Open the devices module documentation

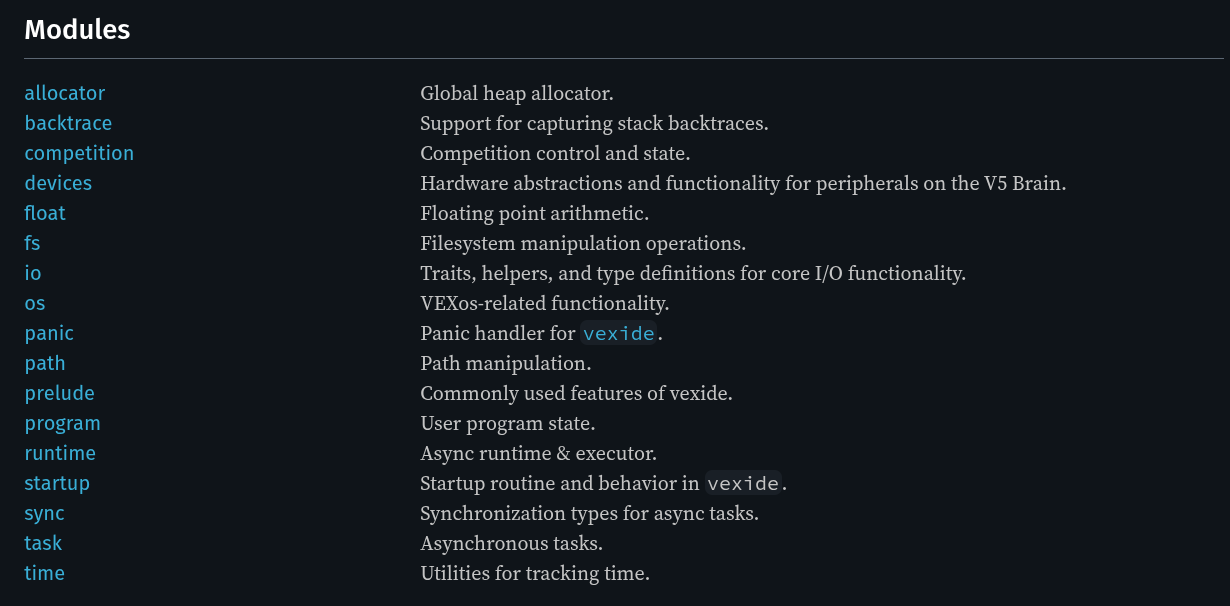(x=58, y=183)
